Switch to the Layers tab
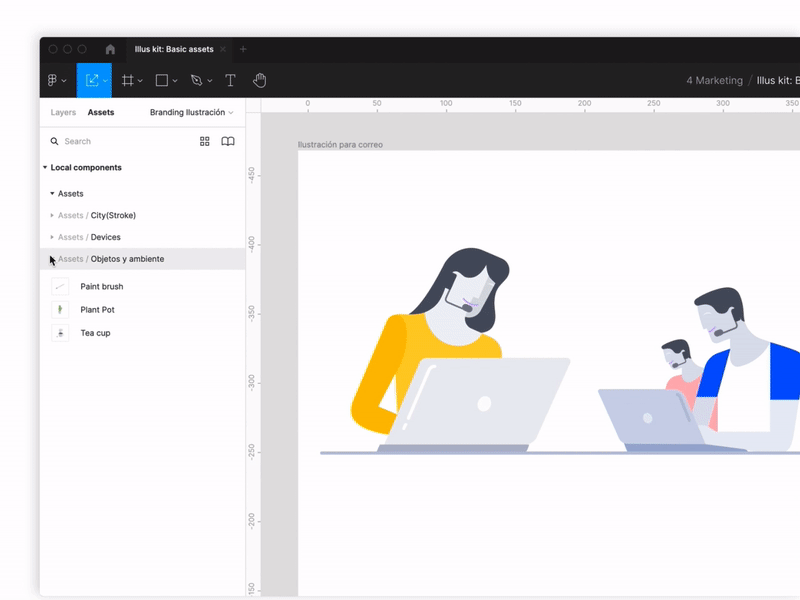This screenshot has width=800, height=600. click(63, 112)
